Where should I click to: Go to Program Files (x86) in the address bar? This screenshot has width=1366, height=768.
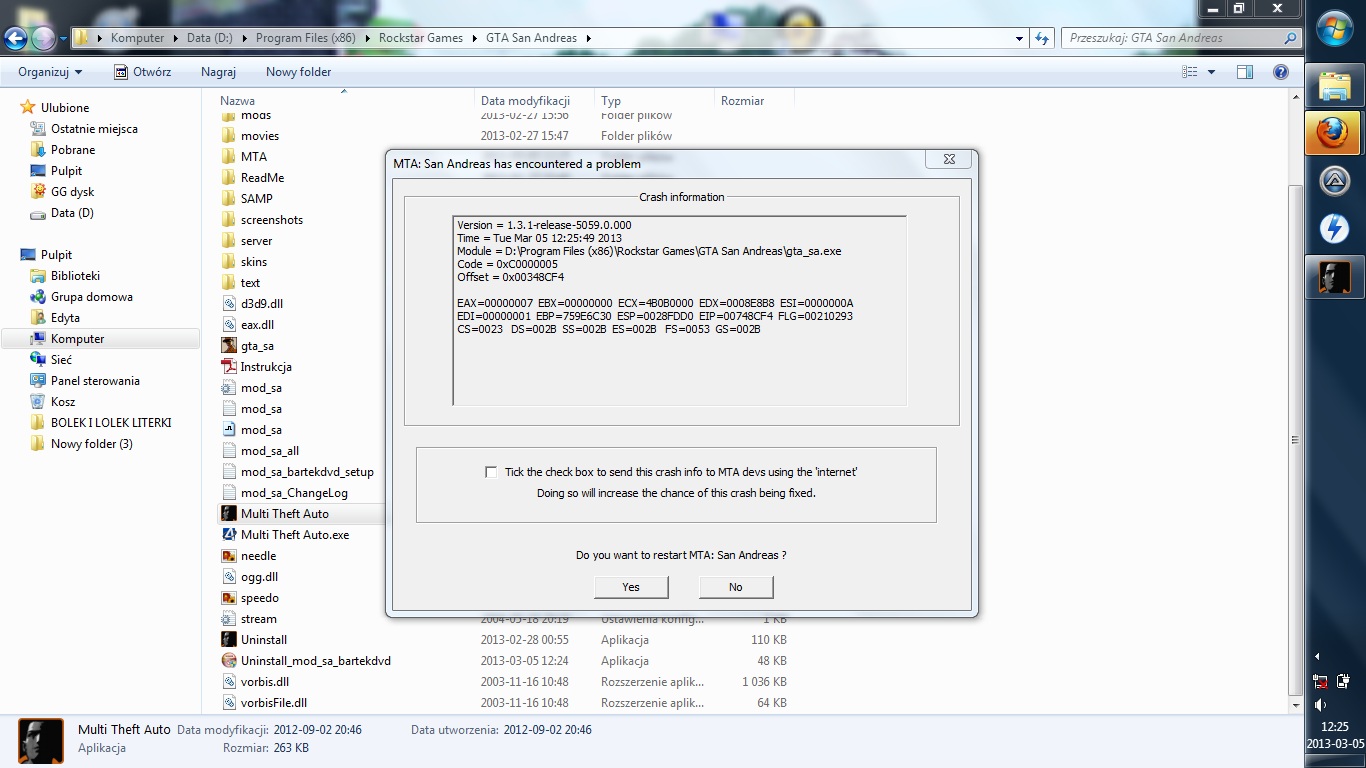(306, 38)
